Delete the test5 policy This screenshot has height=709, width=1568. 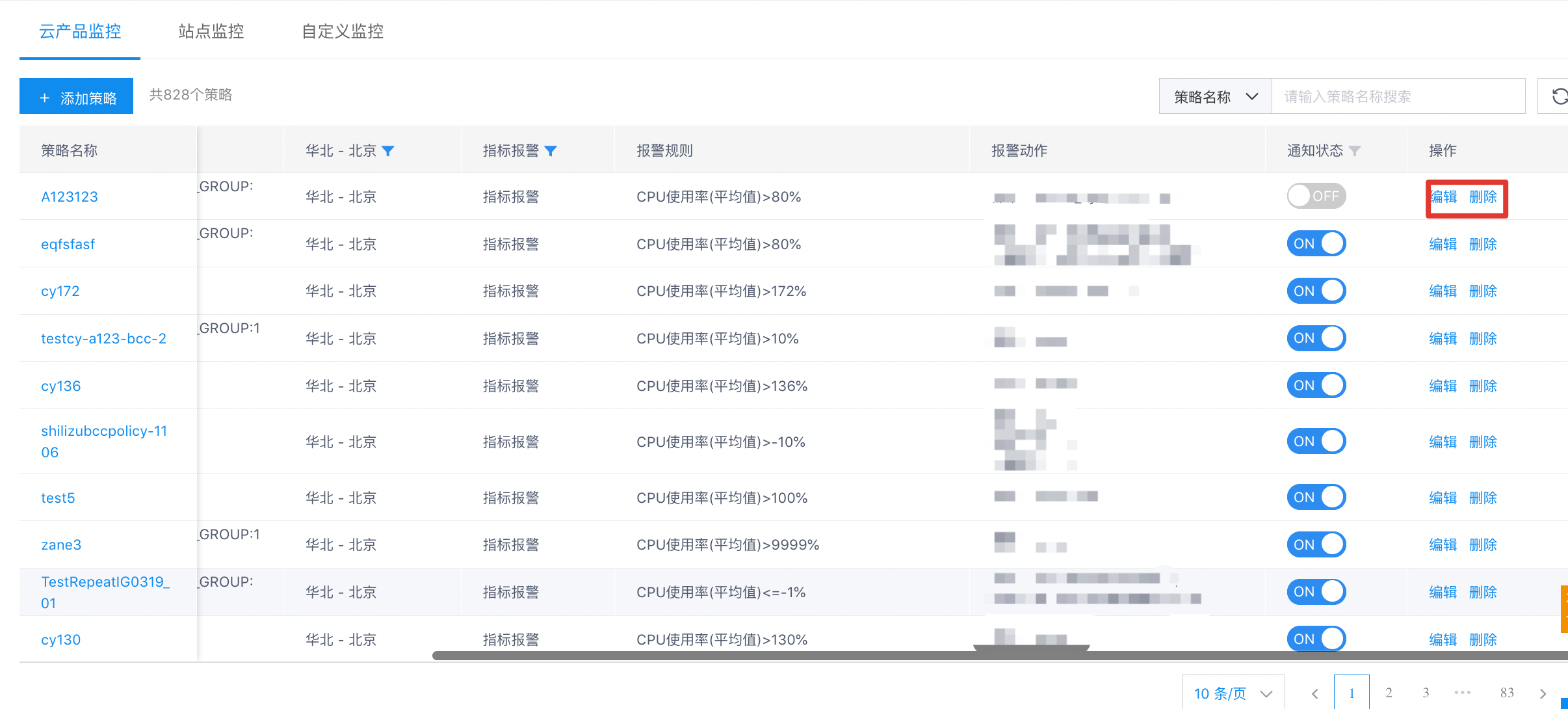point(1483,498)
